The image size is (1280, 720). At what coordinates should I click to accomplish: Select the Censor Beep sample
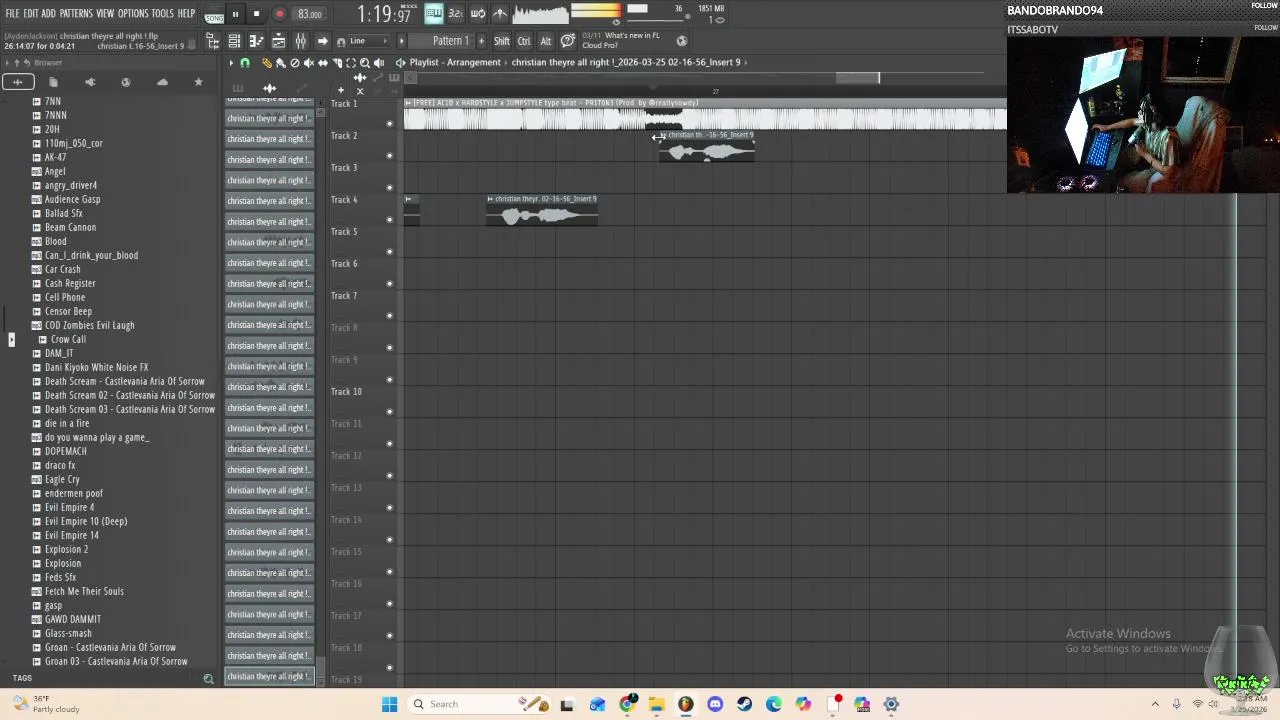68,311
